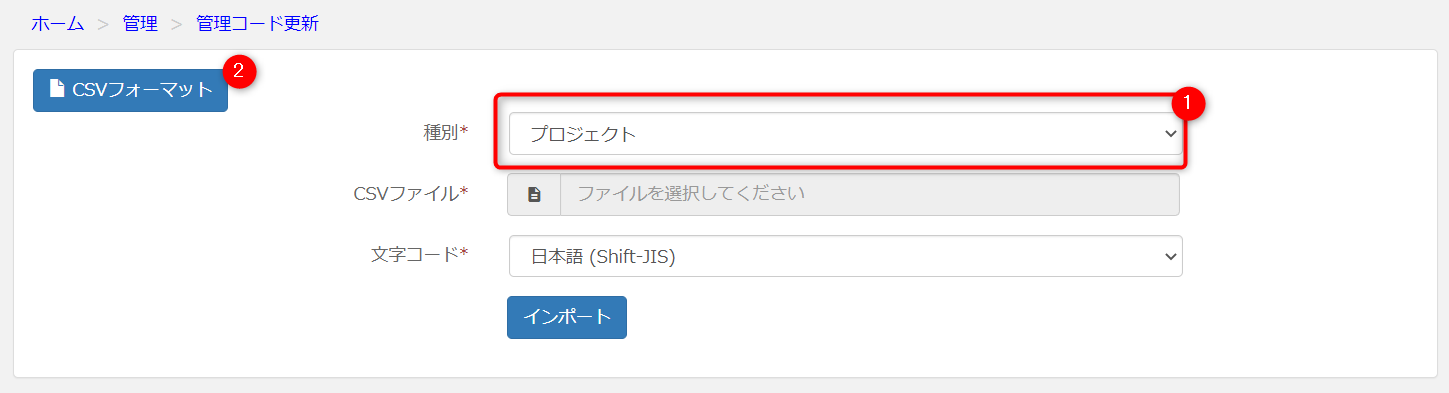Image resolution: width=1449 pixels, height=393 pixels.
Task: Click the file icon beside CSV file field
Action: pyautogui.click(x=534, y=195)
